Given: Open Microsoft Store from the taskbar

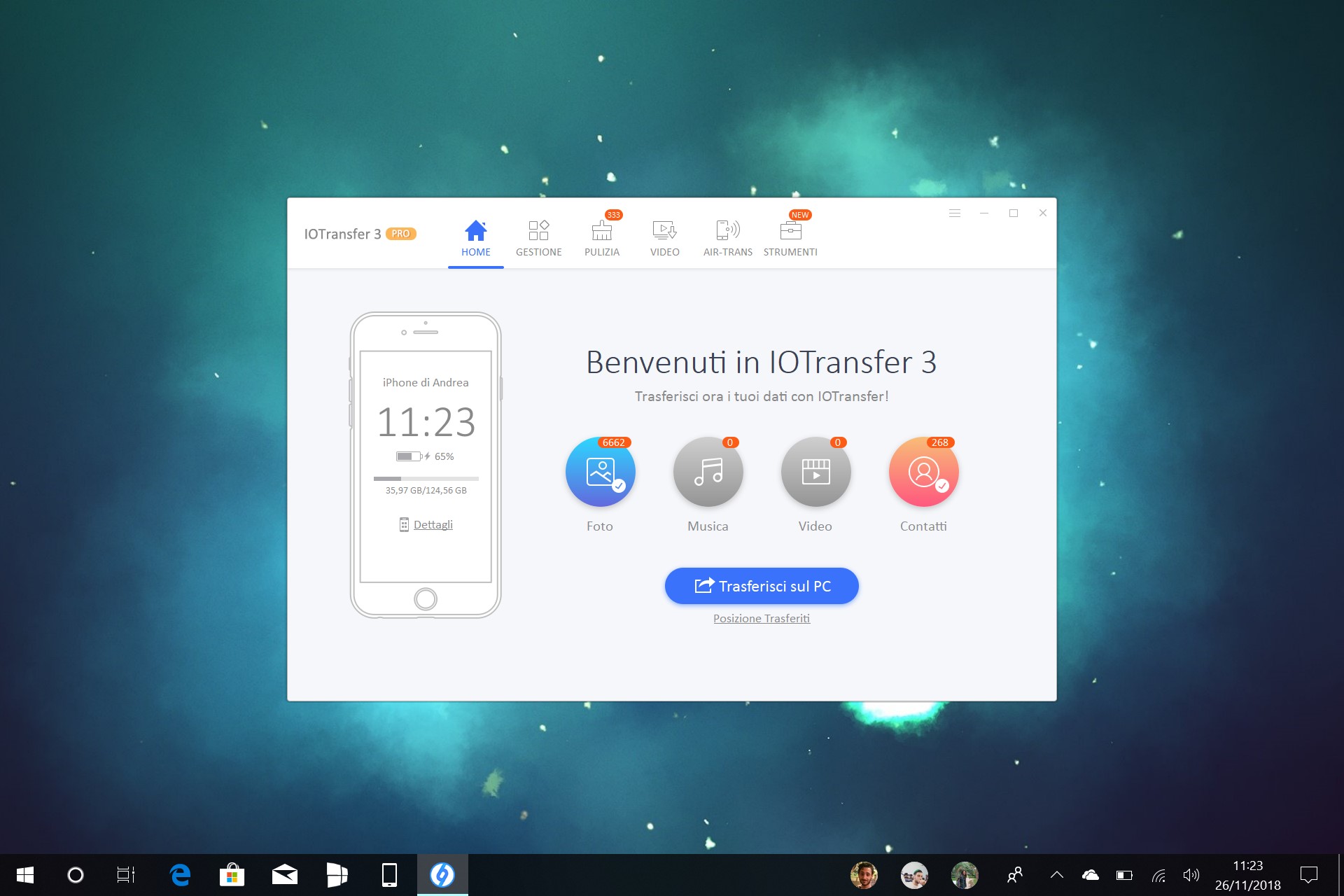Looking at the screenshot, I should (x=232, y=875).
